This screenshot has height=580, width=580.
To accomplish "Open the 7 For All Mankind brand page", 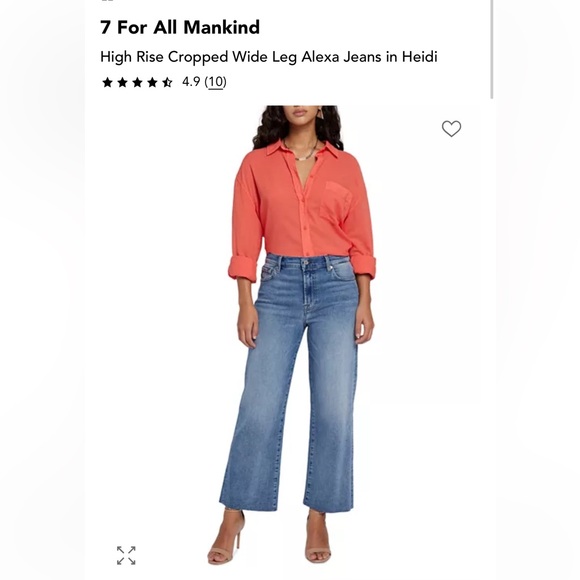I will point(180,27).
